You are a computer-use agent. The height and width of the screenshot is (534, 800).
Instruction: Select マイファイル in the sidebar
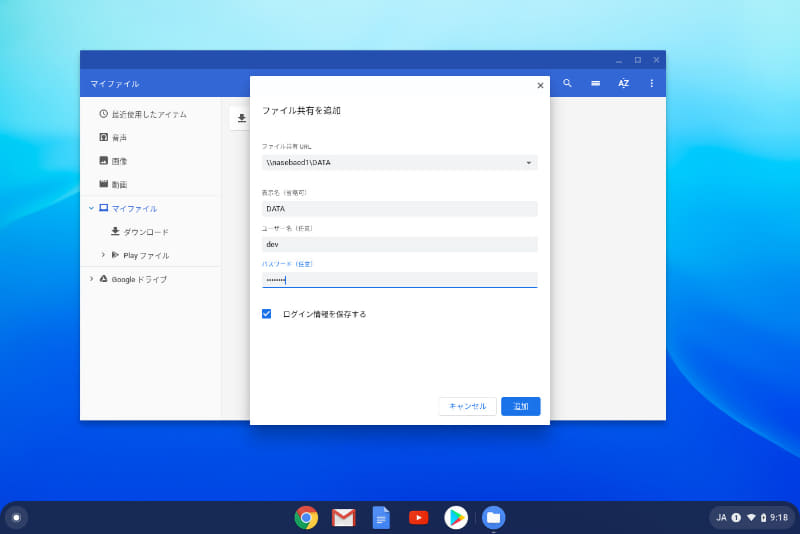pyautogui.click(x=134, y=209)
